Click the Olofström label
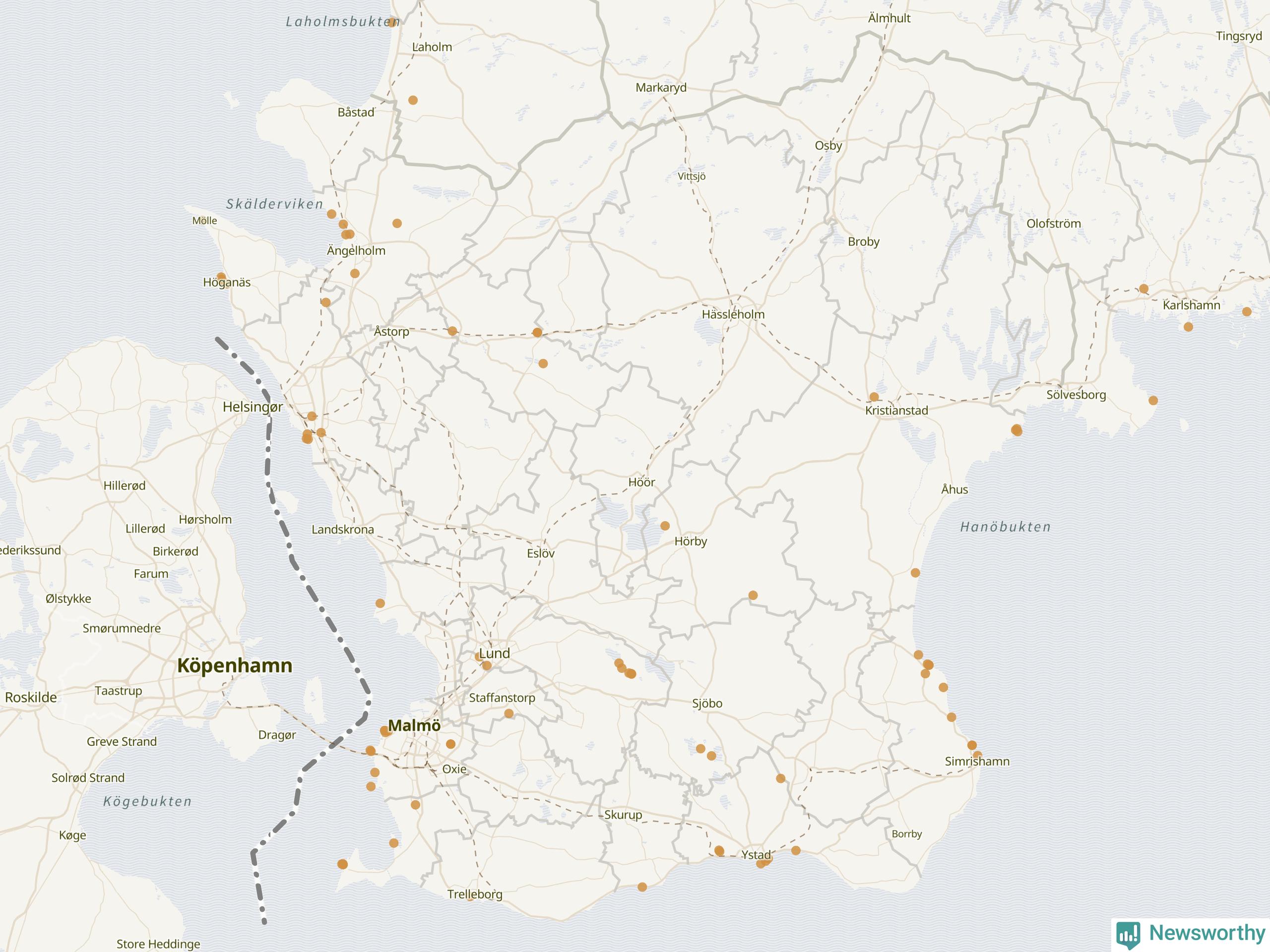Screen dimensions: 1270x952 (x=1054, y=224)
